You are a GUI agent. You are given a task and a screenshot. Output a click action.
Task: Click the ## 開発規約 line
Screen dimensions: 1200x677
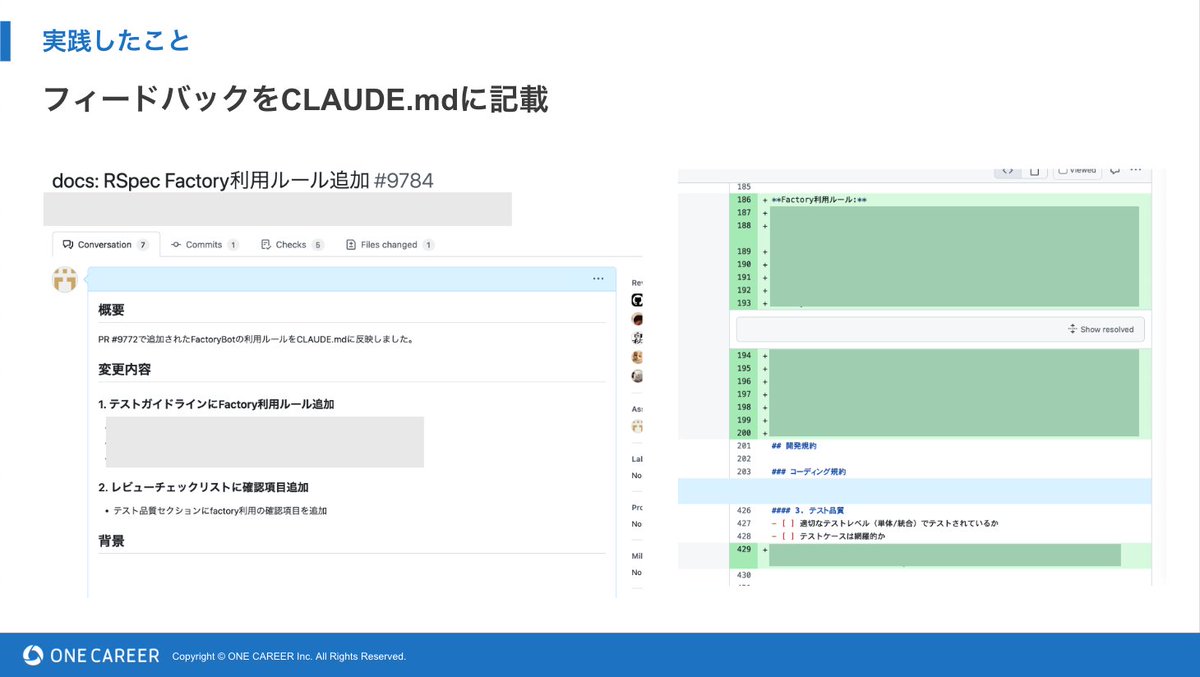794,445
